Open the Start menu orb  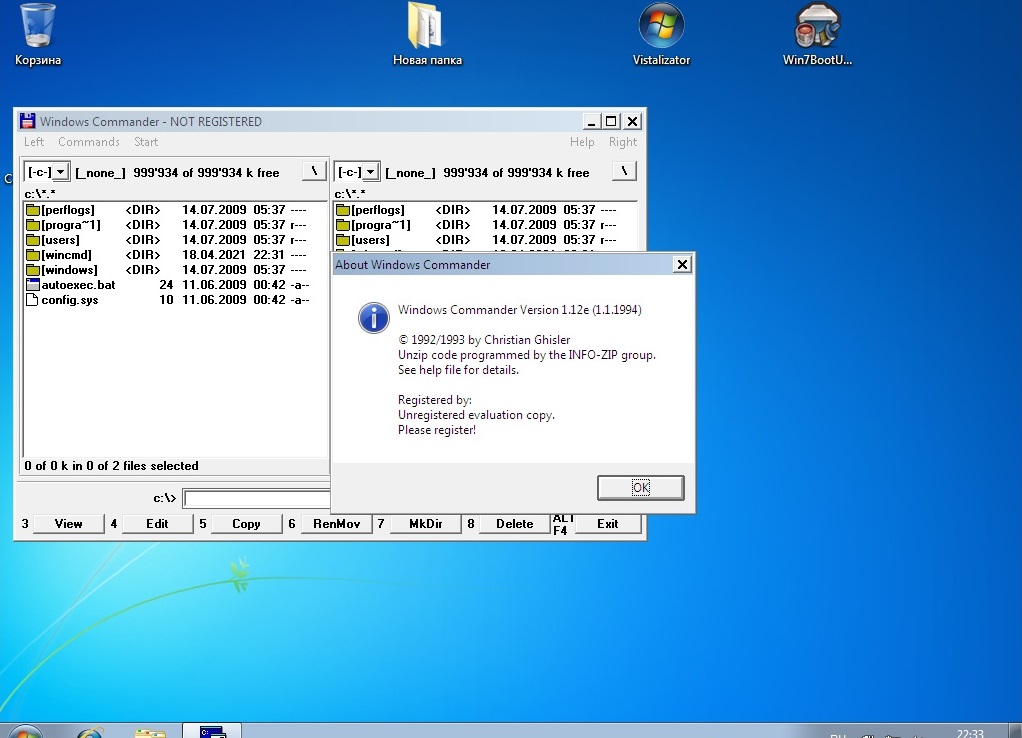[25, 731]
